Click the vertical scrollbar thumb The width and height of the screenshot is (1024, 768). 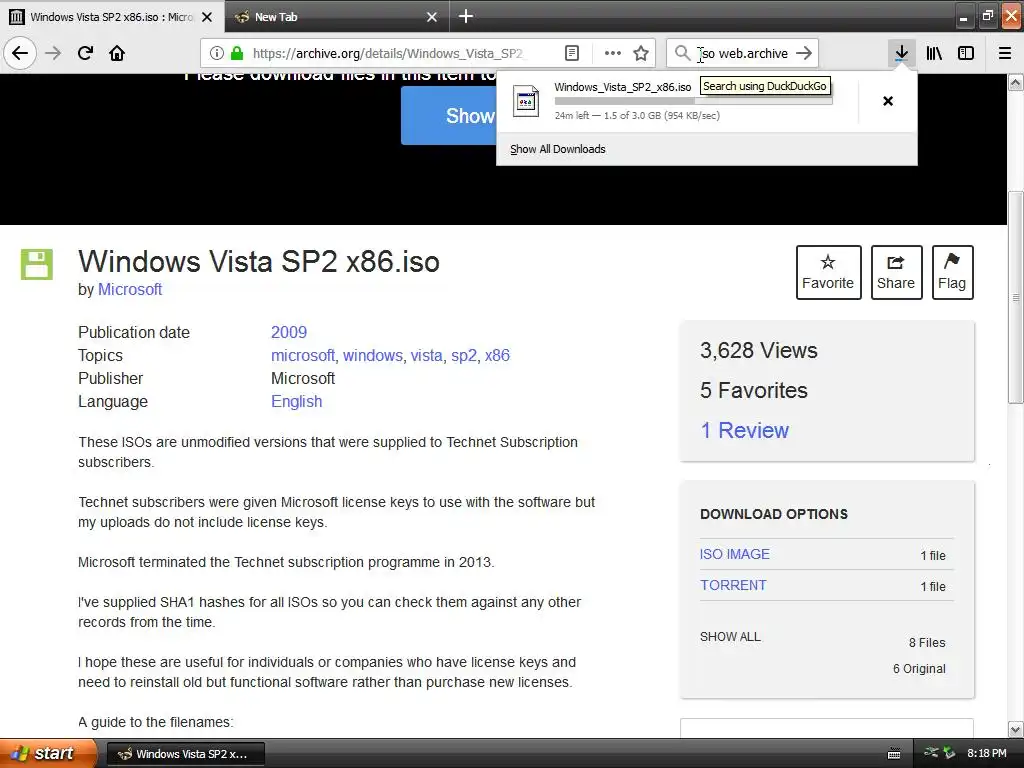[x=1016, y=297]
